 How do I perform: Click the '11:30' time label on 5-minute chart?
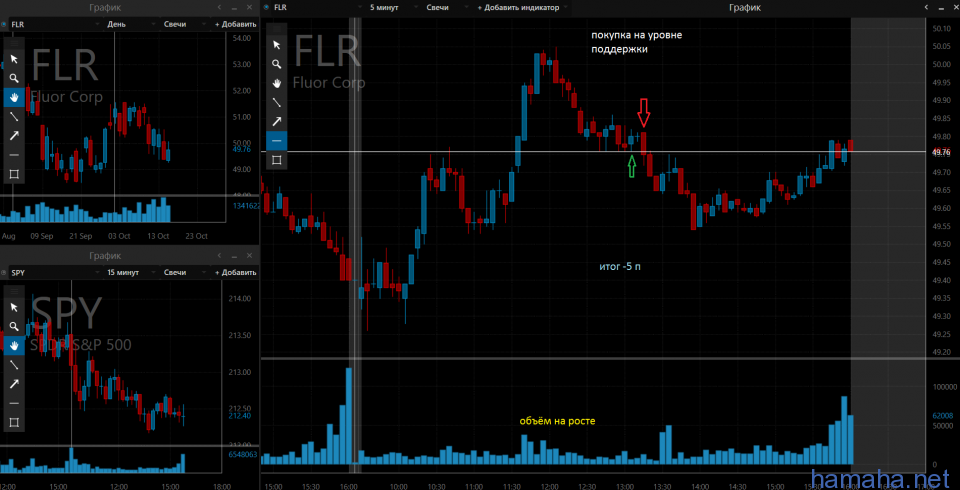coord(512,486)
